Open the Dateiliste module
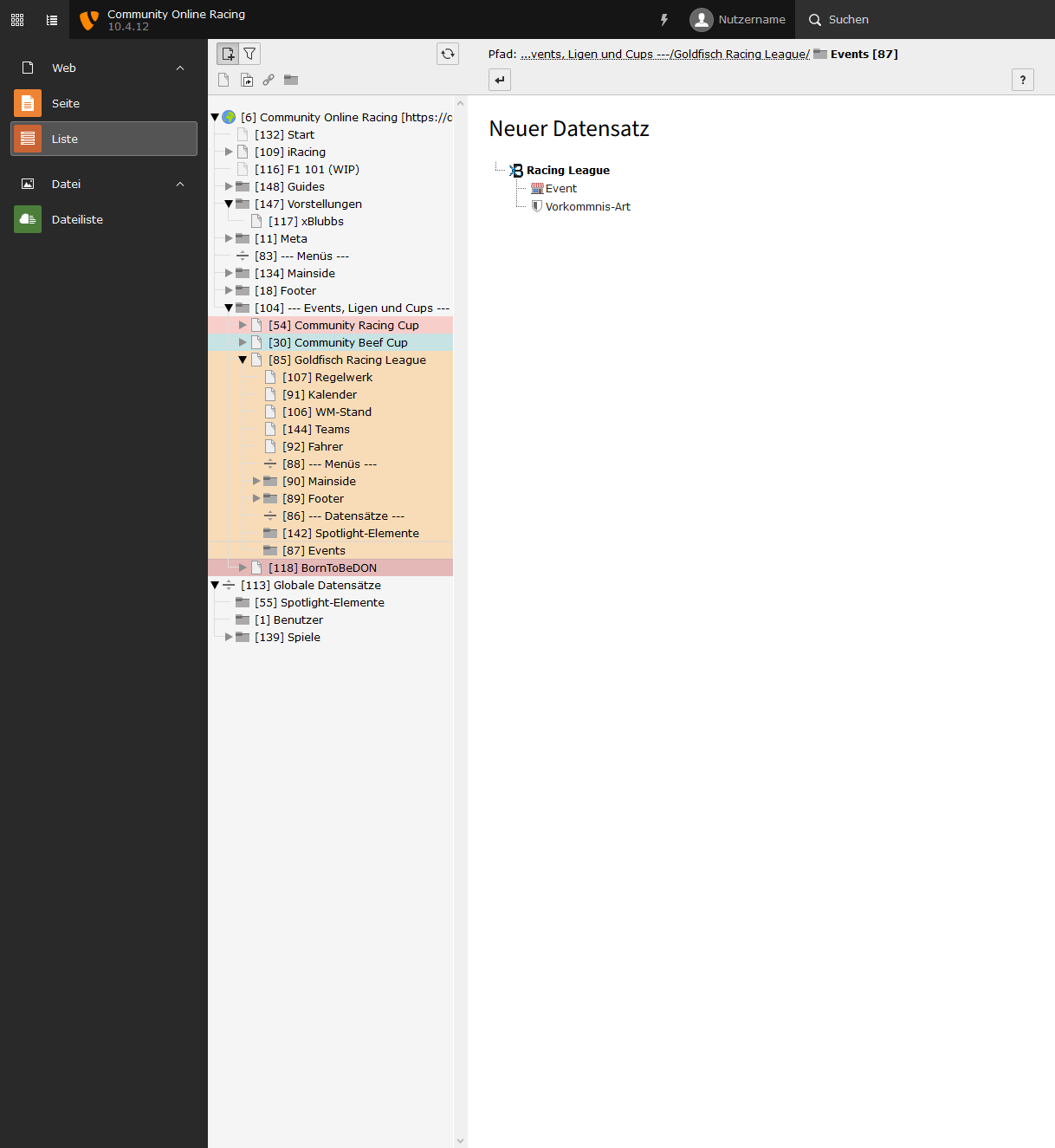1055x1148 pixels. [104, 219]
